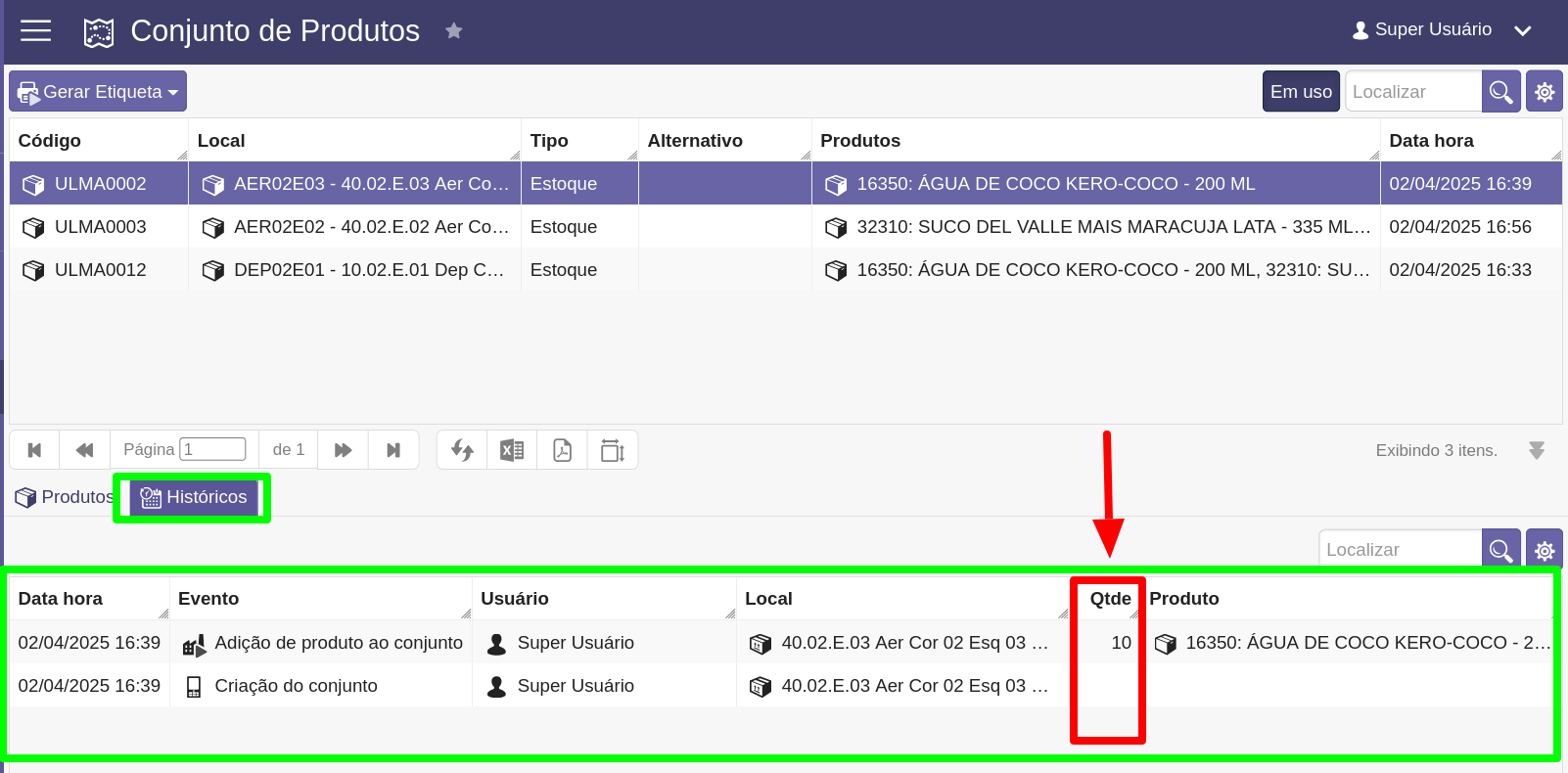Mark Conjunto de Produtos as favorite star
Screen dimensions: 1568x773
point(453,31)
